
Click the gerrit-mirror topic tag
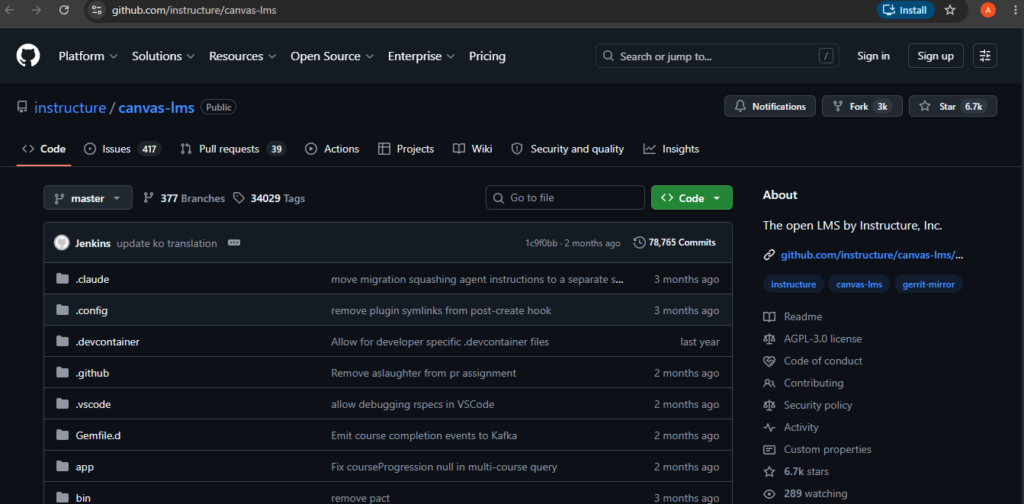[x=928, y=285]
